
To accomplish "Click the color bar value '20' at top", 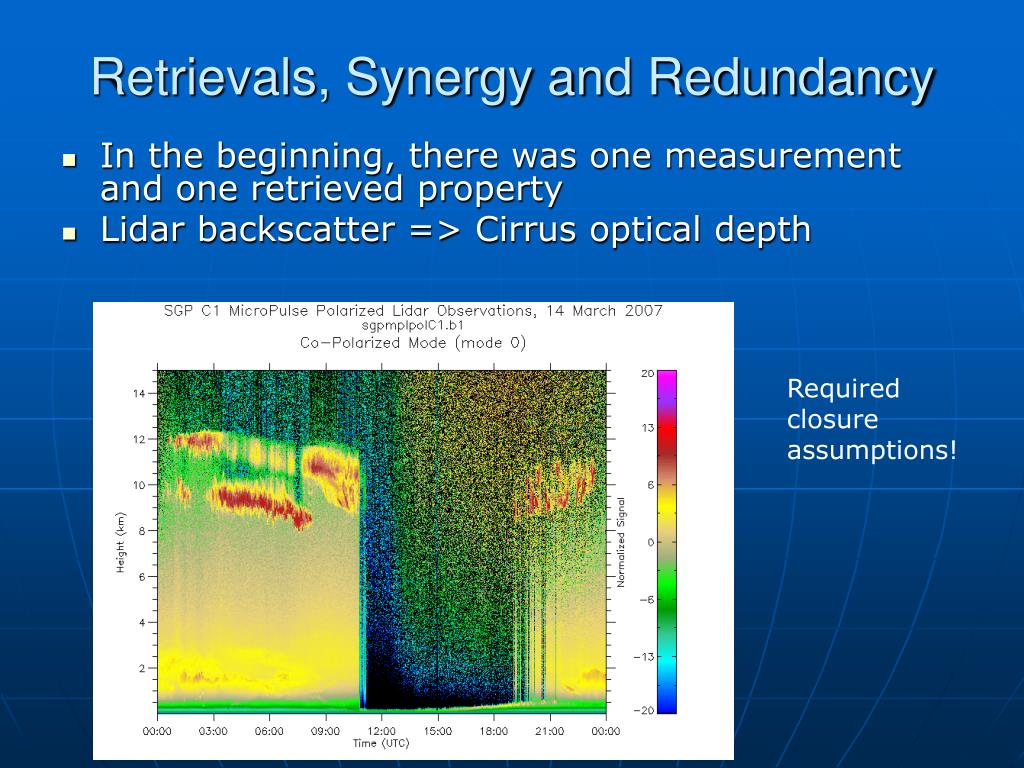I will click(x=647, y=374).
